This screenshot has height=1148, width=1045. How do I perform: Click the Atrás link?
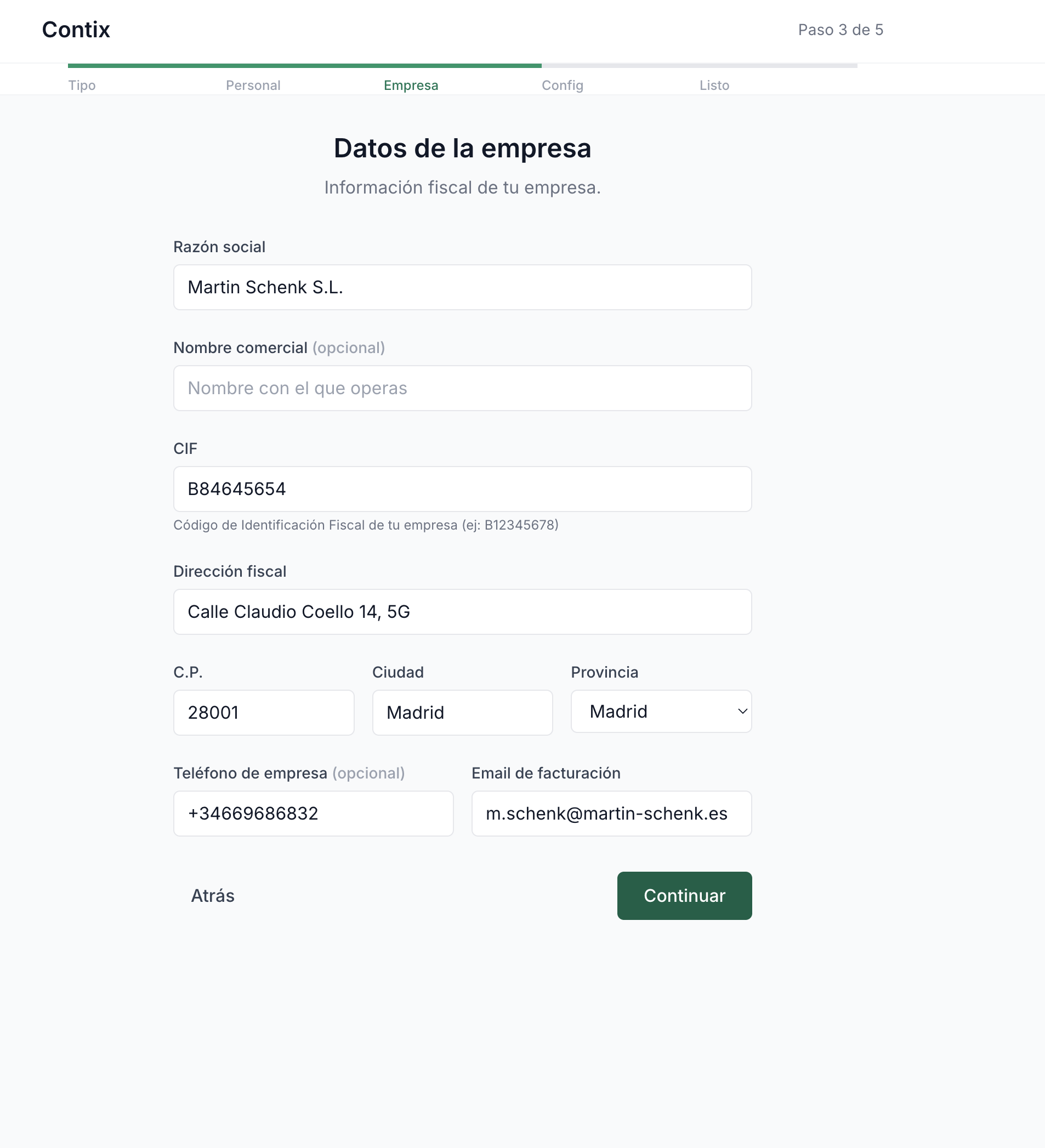tap(212, 896)
